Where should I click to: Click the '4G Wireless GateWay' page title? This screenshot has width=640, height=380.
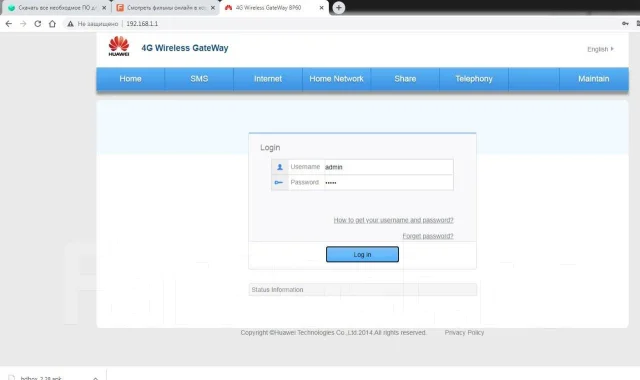(184, 48)
